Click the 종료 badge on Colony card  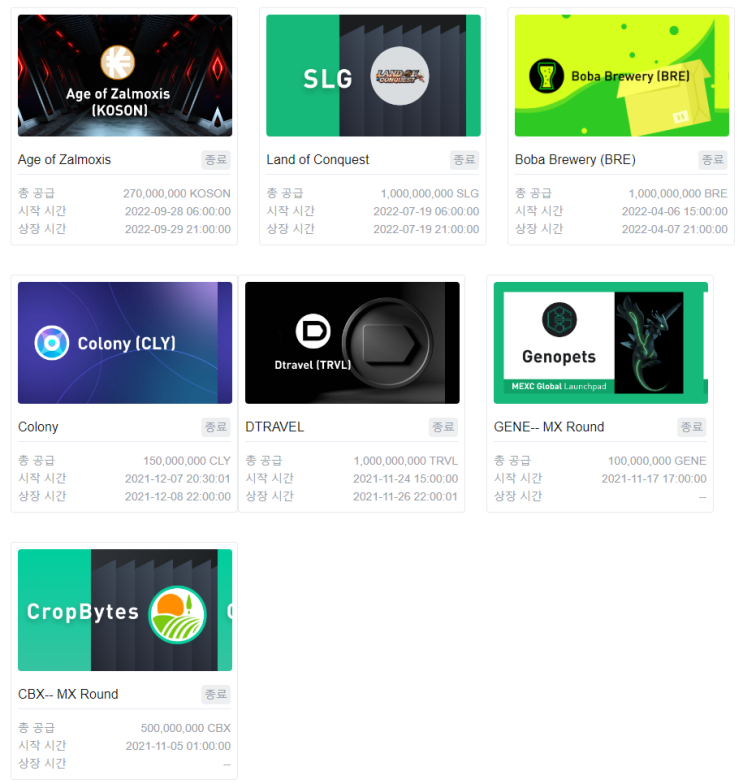(216, 427)
